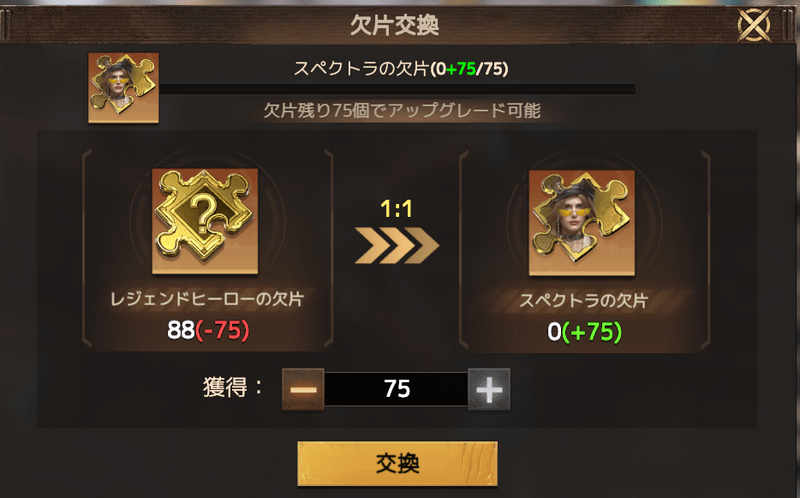
Task: Click the Spectra fragment icon at top left
Action: [x=123, y=88]
